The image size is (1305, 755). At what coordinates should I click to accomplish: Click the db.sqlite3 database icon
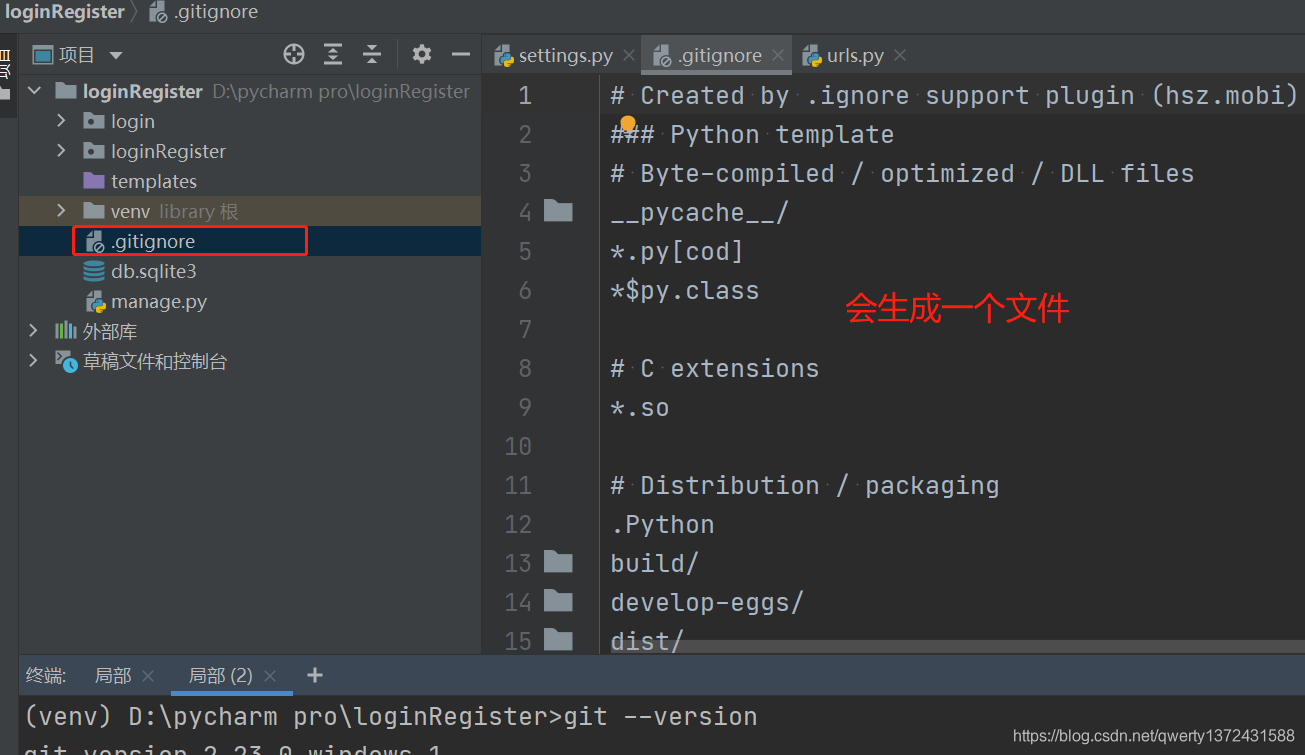(x=94, y=271)
